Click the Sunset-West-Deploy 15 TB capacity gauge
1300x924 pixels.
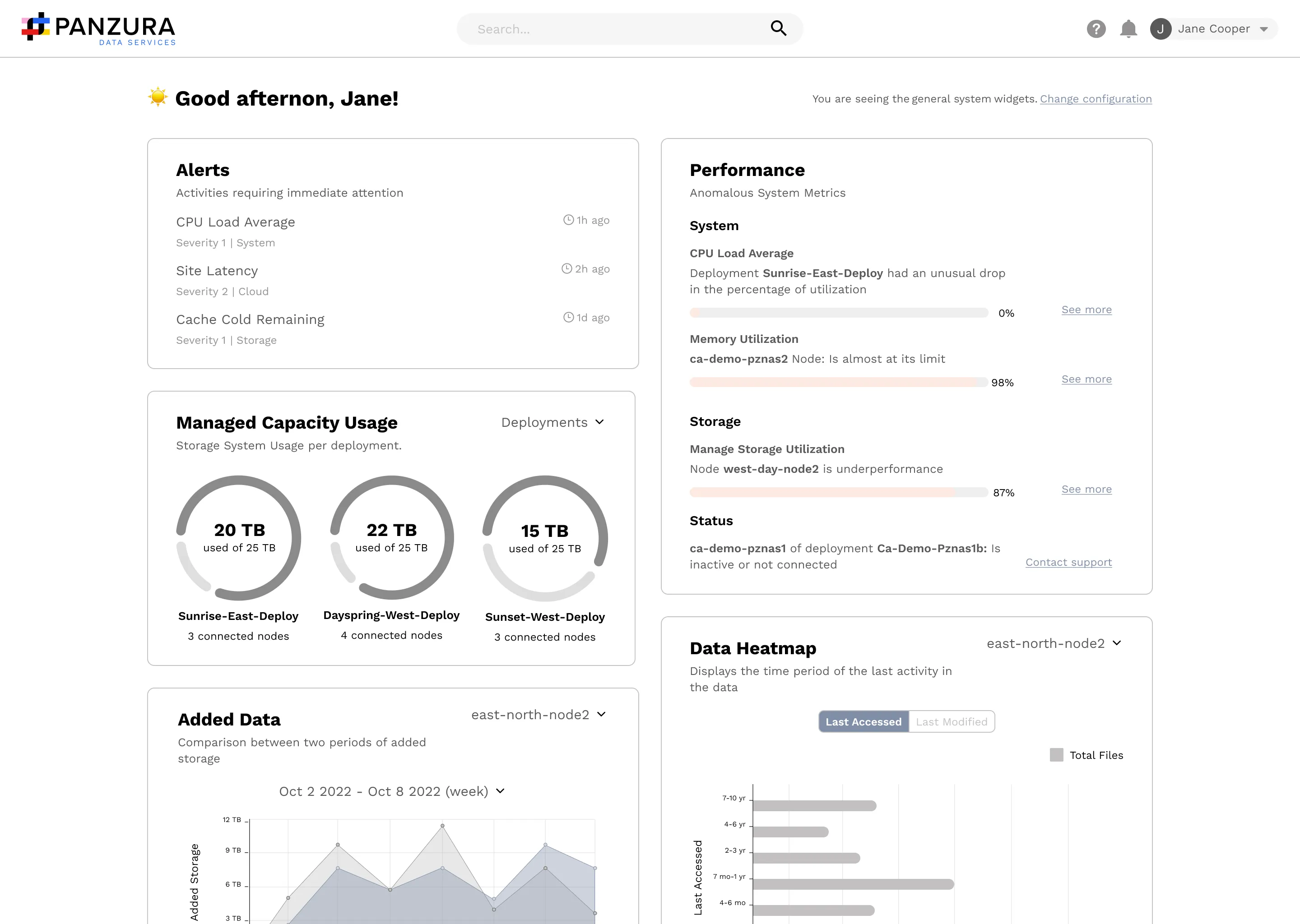(545, 538)
